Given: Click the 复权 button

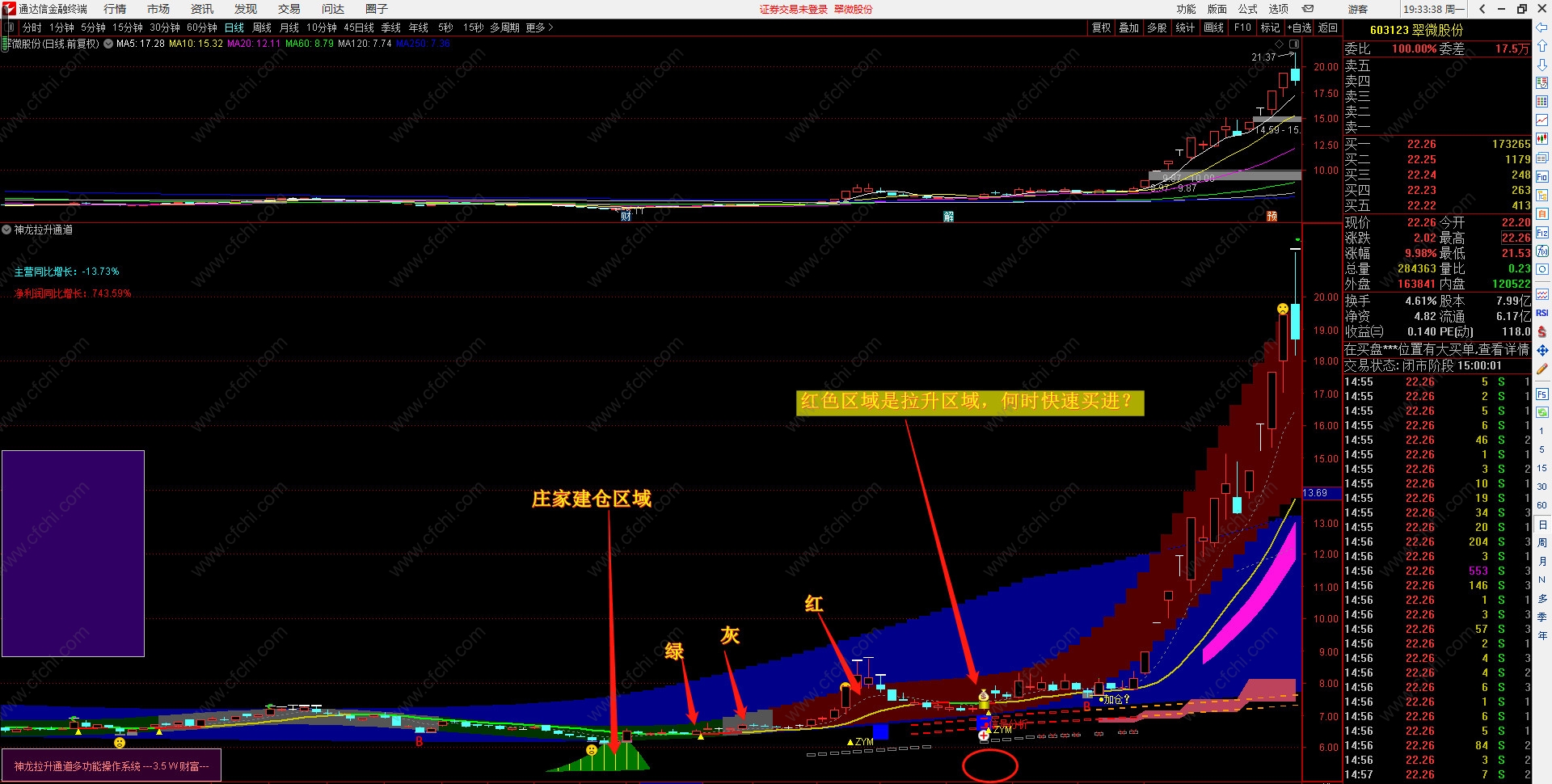Looking at the screenshot, I should coord(1102,27).
